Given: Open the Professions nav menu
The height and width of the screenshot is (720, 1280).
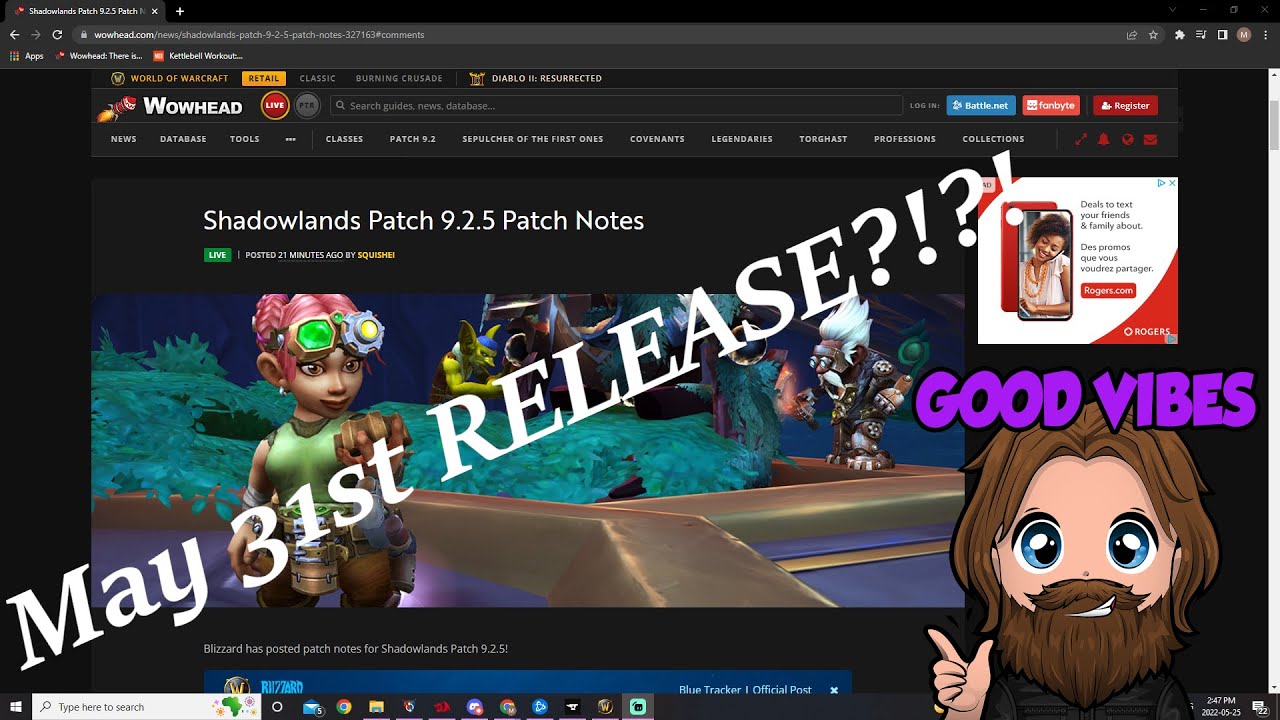Looking at the screenshot, I should coord(905,139).
